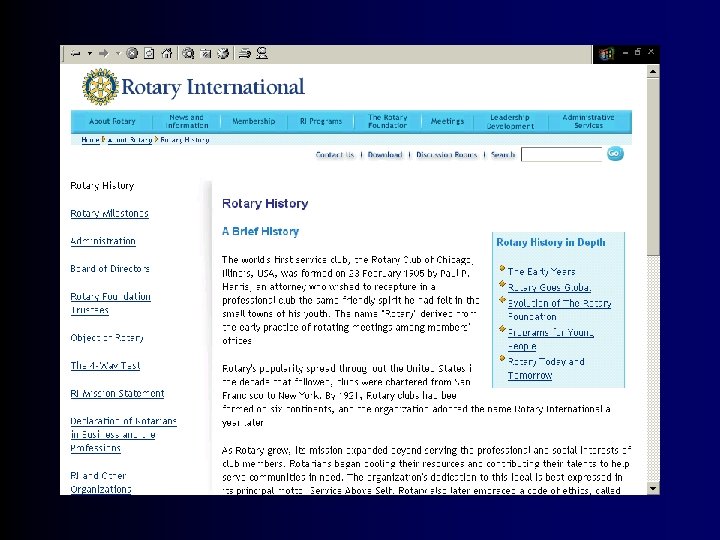The height and width of the screenshot is (540, 720).
Task: Open the Administrative Services menu
Action: point(589,121)
